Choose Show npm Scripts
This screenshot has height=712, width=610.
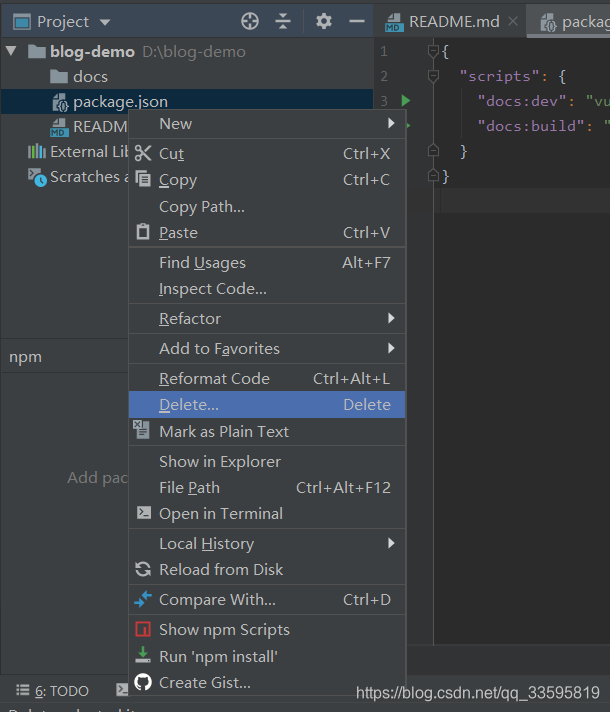(267, 630)
